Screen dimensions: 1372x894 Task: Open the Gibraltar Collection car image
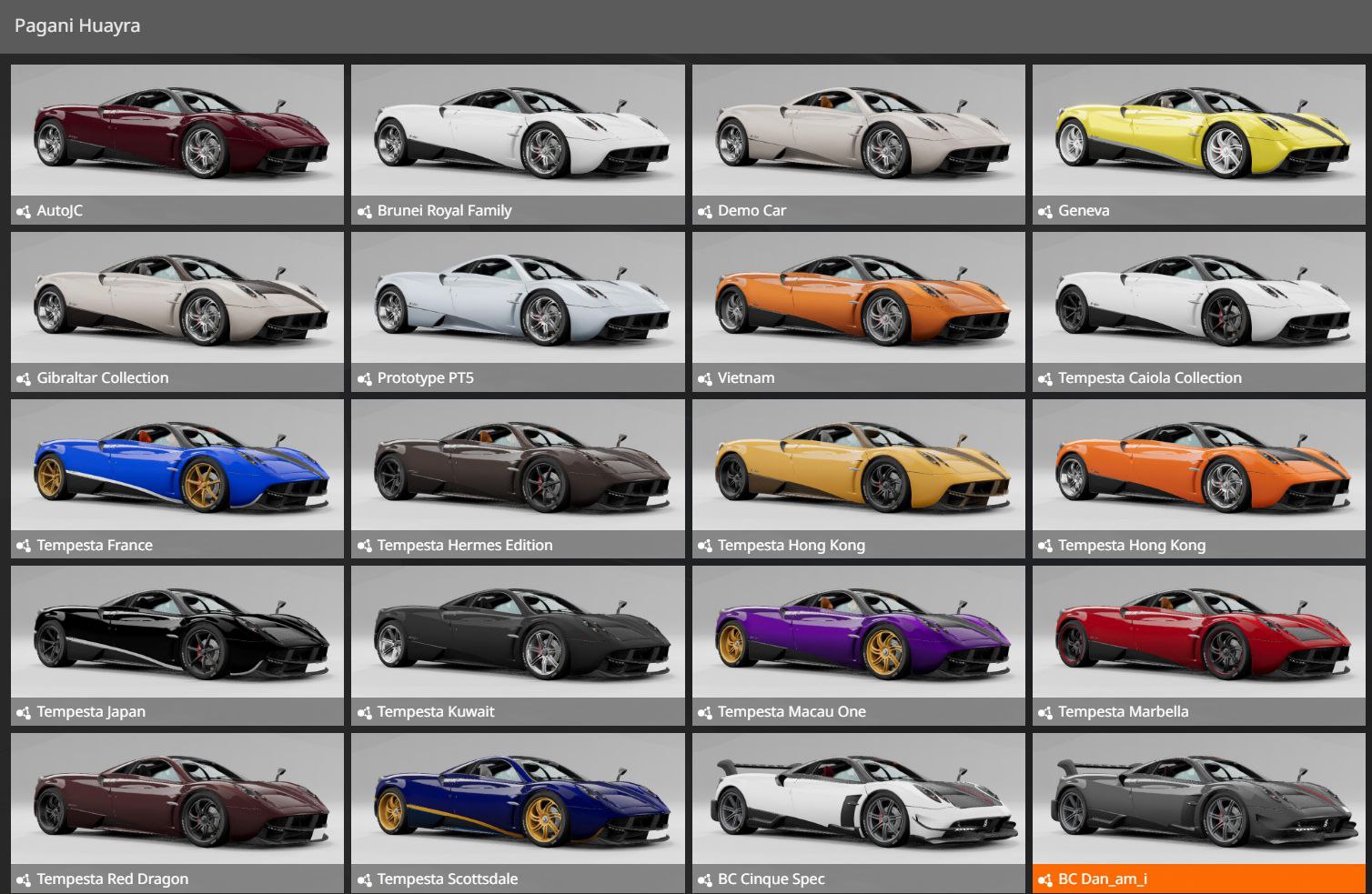pyautogui.click(x=177, y=297)
